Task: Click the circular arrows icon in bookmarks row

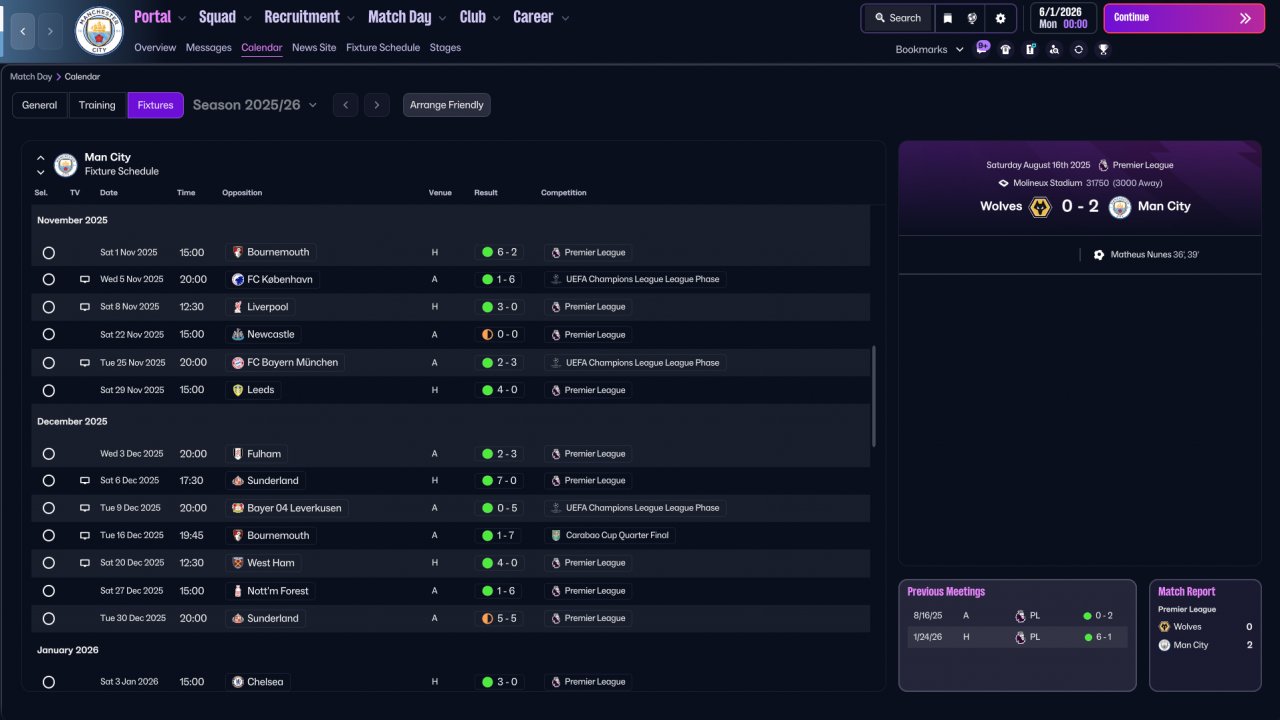Action: 1078,49
